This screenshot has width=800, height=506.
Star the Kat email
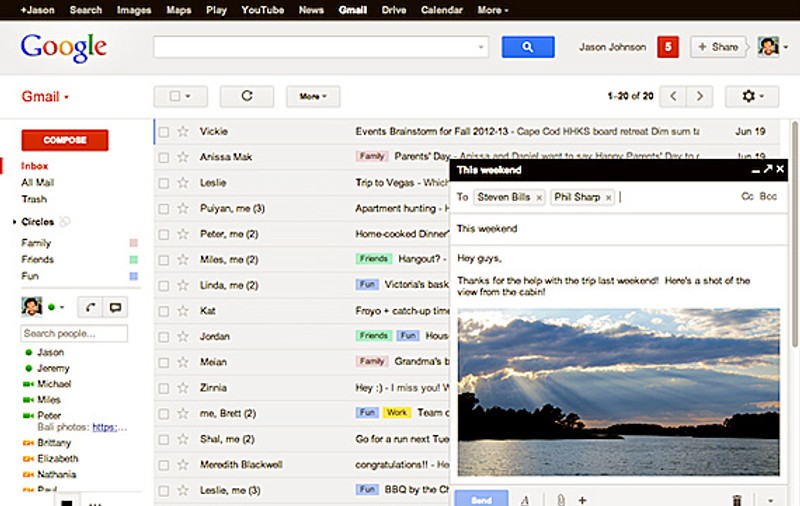point(183,311)
